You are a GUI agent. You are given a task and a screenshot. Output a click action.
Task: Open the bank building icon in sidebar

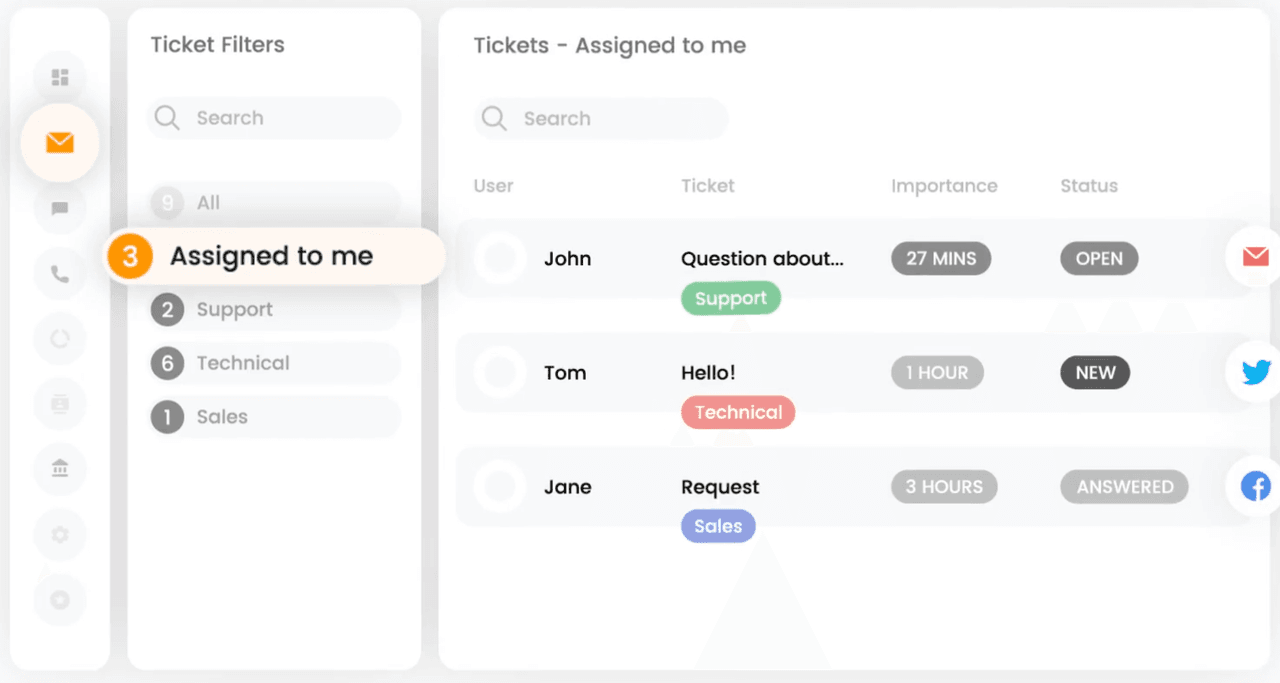click(60, 468)
